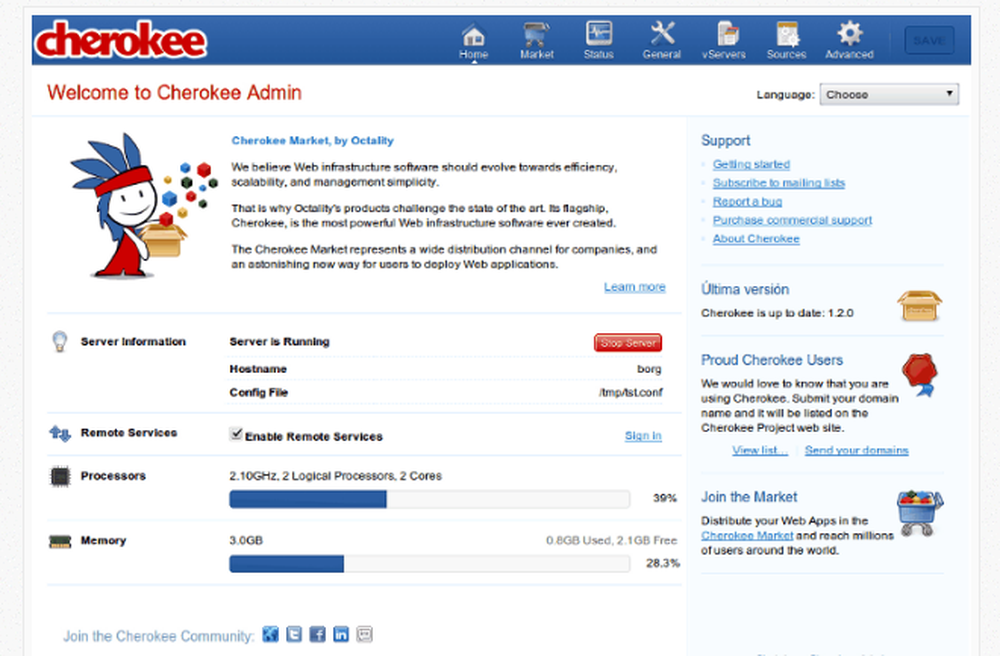Click the Server Information lightbulb icon
This screenshot has width=1000, height=656.
(x=59, y=342)
